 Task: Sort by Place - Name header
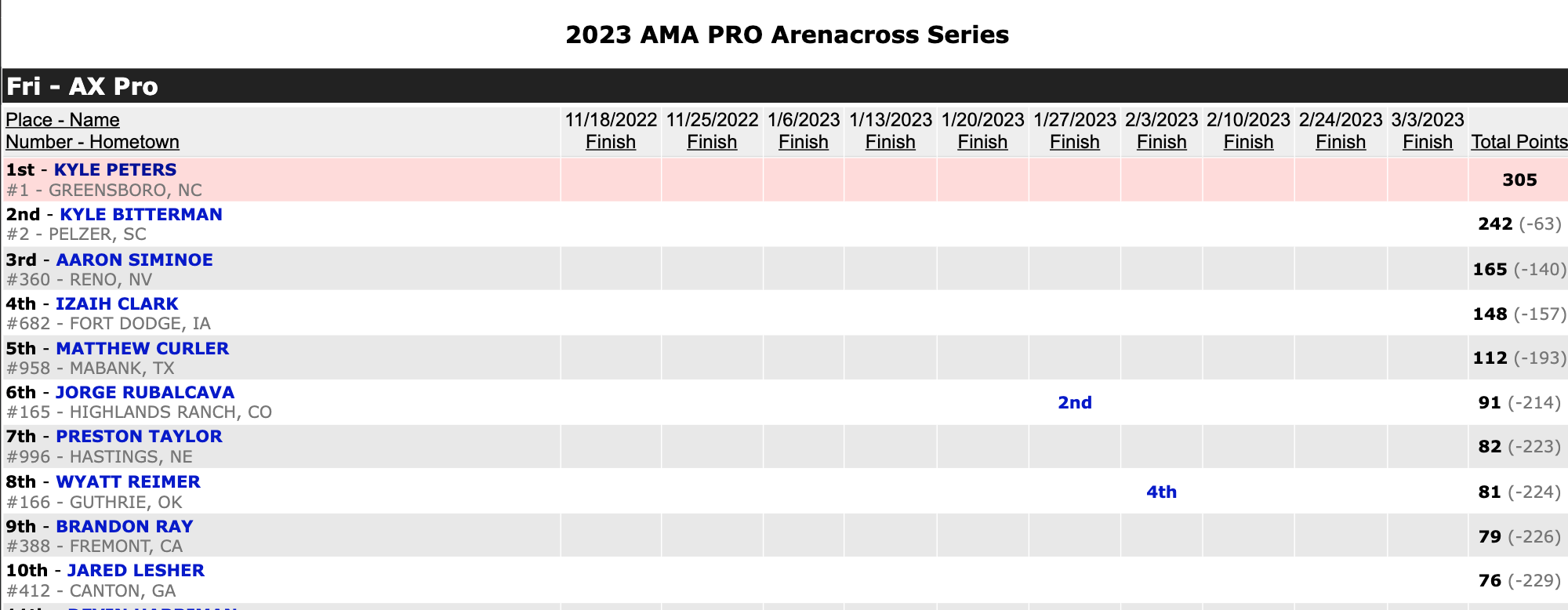[63, 120]
